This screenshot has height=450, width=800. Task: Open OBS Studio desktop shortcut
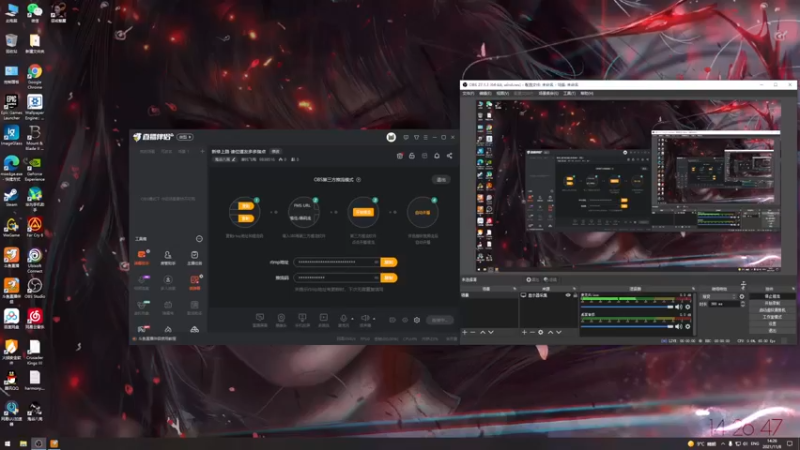[x=35, y=289]
